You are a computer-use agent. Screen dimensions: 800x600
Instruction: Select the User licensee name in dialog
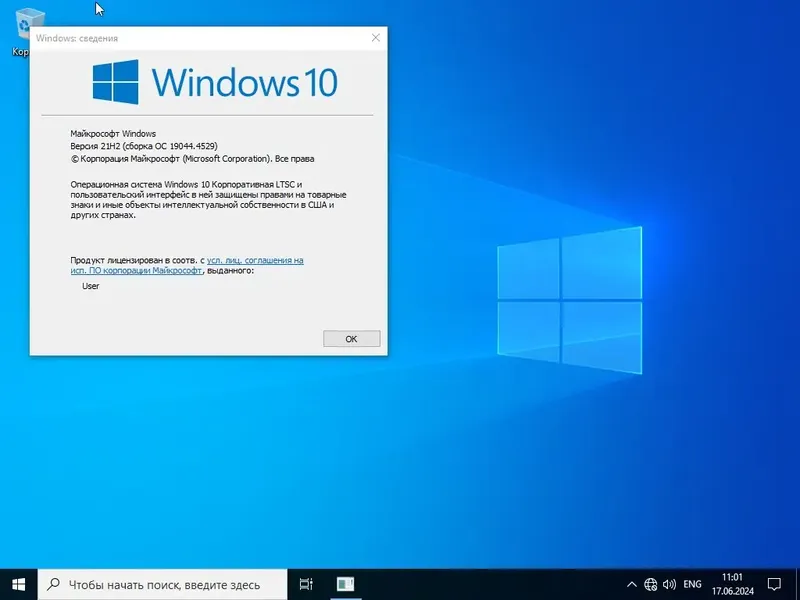click(x=90, y=285)
